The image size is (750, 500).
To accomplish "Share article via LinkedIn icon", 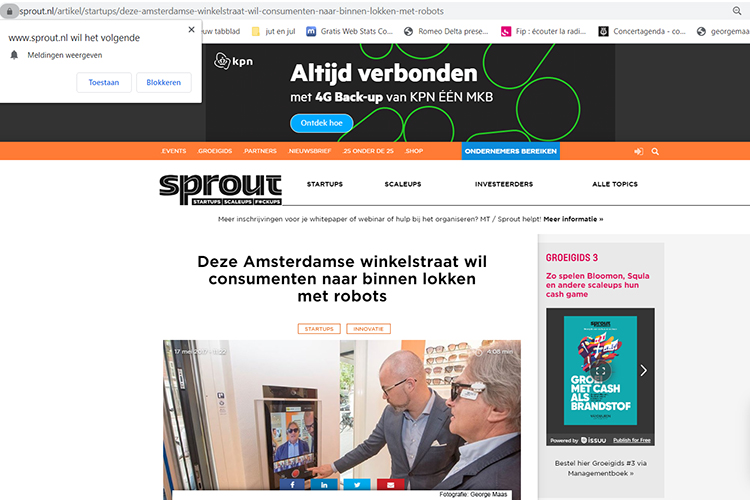I will click(x=324, y=484).
